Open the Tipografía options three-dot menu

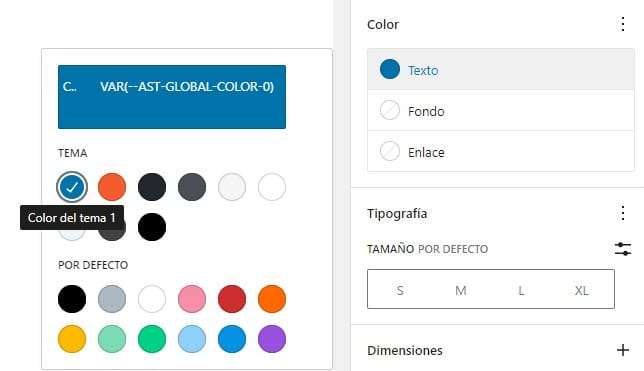tap(623, 213)
